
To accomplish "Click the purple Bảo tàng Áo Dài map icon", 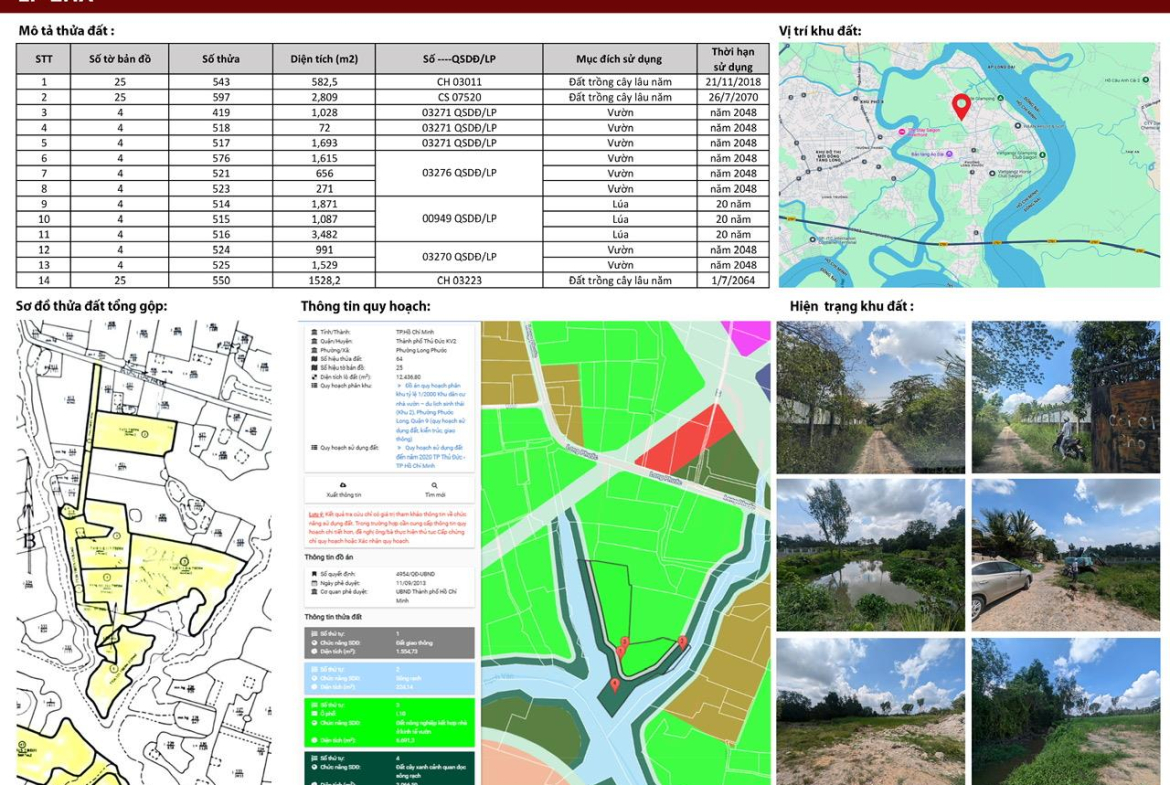I will [x=950, y=154].
